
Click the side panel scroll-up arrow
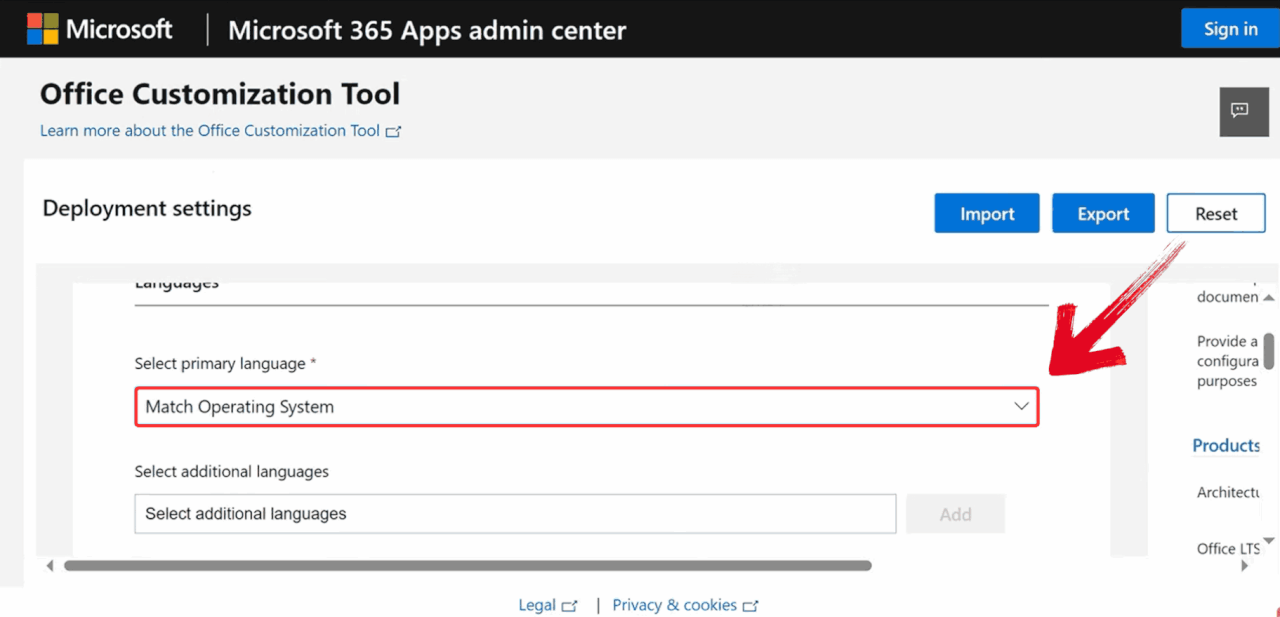tap(1268, 298)
